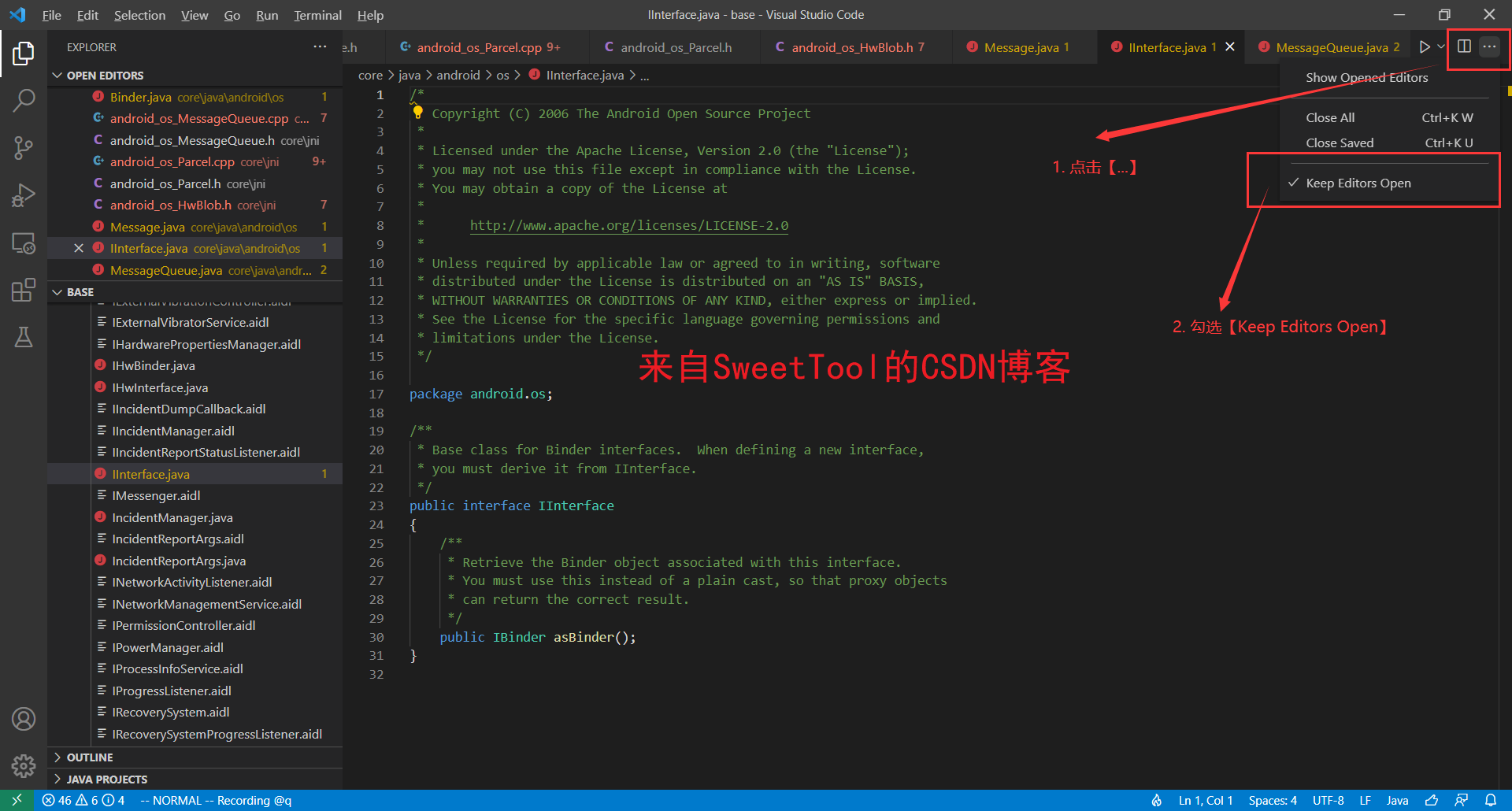Screen dimensions: 1512x811
Task: Uncheck the Keep Editors Open option
Action: click(1358, 183)
